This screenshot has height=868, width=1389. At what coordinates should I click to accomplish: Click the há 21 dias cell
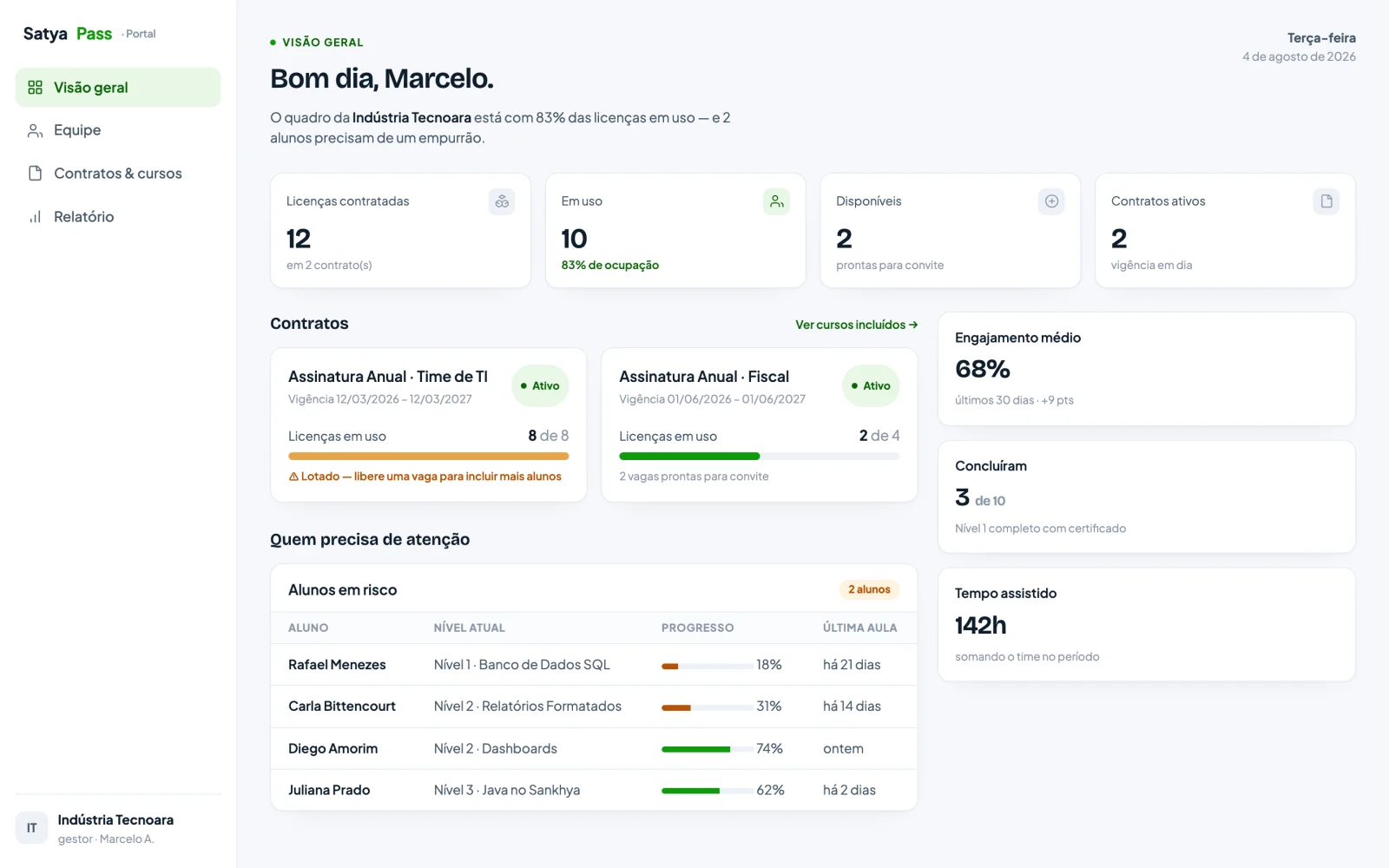click(852, 665)
